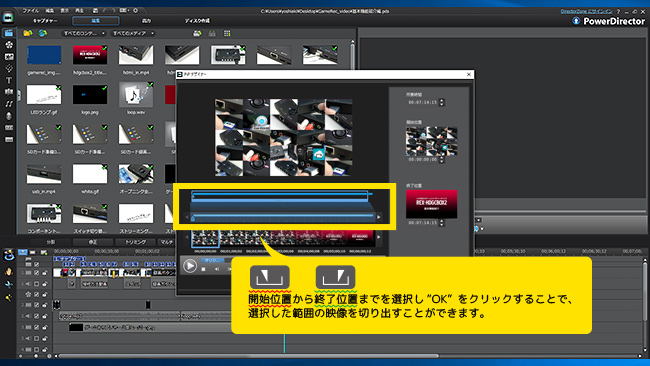Click the scissors cut tool near timeline
This screenshot has width=650, height=366.
[x=9, y=284]
